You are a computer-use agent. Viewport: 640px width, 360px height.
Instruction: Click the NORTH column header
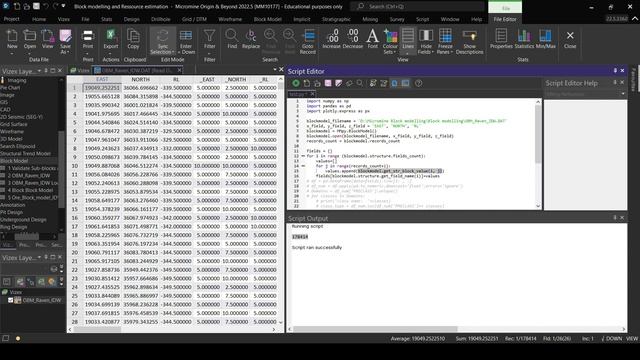tap(140, 79)
